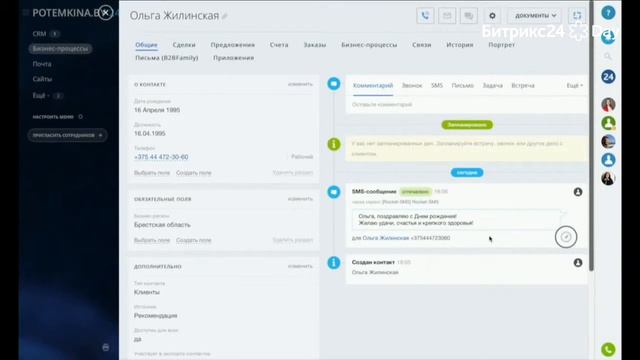Click the comment input field
Image resolution: width=640 pixels, height=360 pixels.
(x=467, y=105)
